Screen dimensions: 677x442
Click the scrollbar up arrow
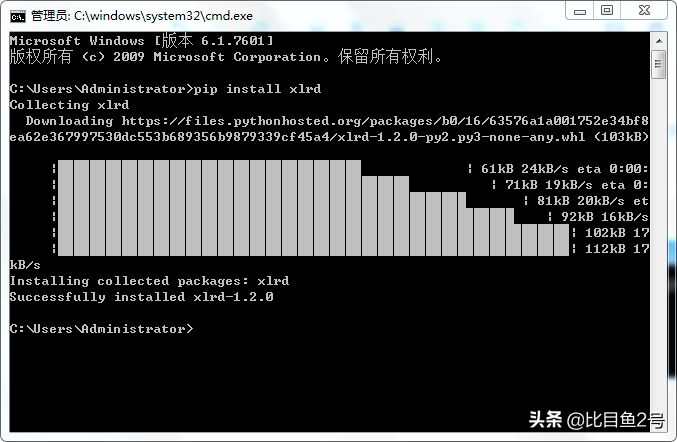pyautogui.click(x=658, y=41)
